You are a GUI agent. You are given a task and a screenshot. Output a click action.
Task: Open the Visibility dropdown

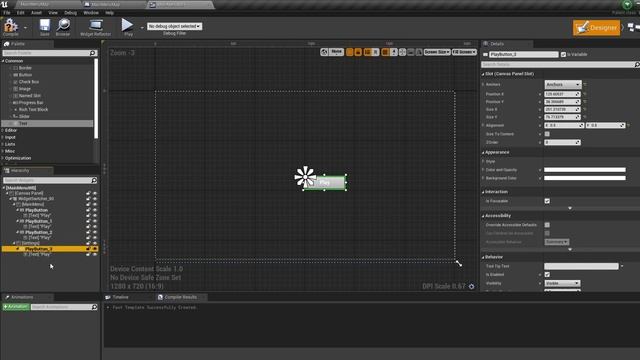[562, 283]
